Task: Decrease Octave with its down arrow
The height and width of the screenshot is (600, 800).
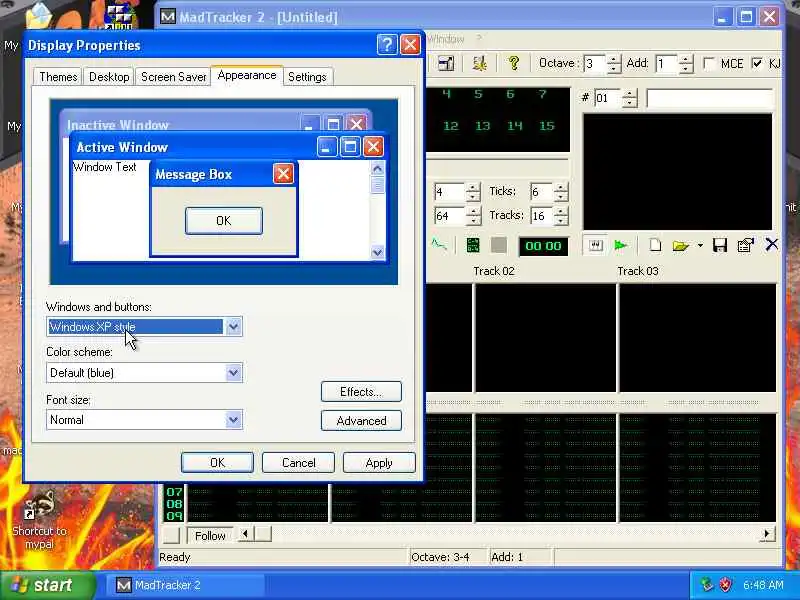Action: 614,68
